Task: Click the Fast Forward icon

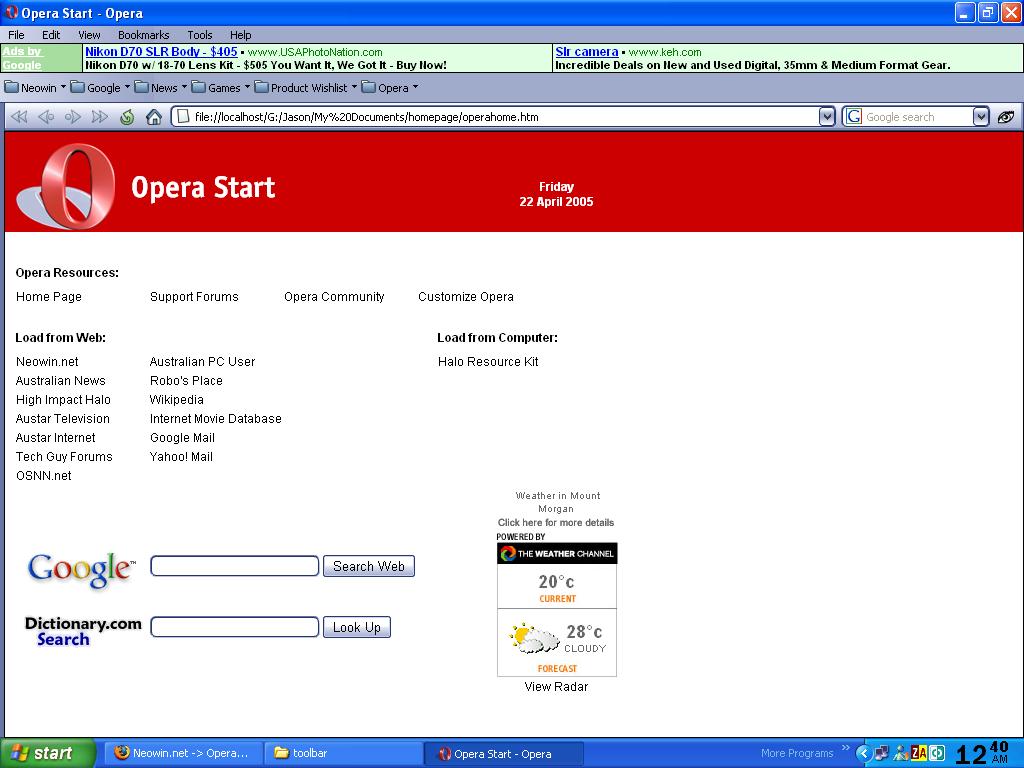Action: click(x=99, y=117)
